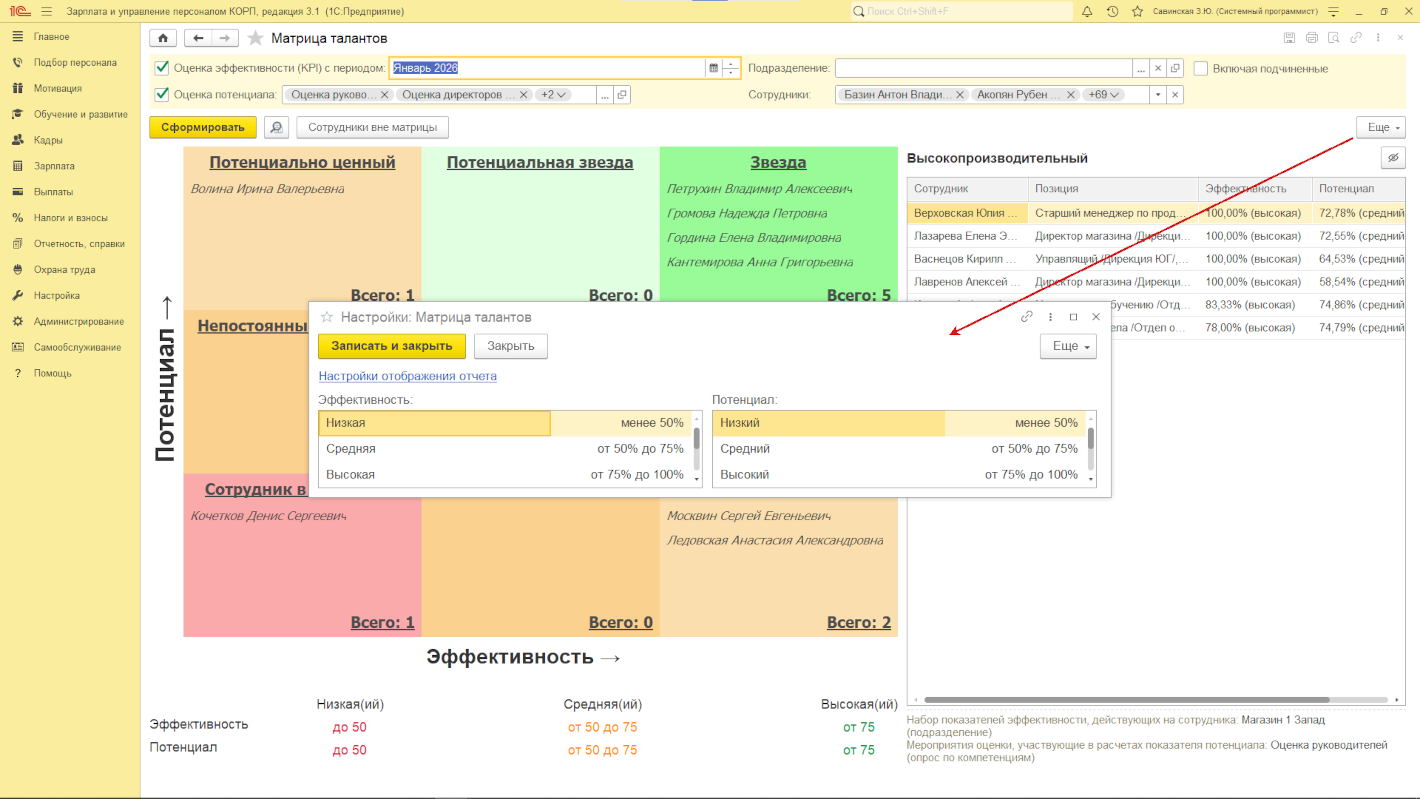Open the Сотрудники field dropdown arrow
The image size is (1420, 799).
pyautogui.click(x=1158, y=95)
